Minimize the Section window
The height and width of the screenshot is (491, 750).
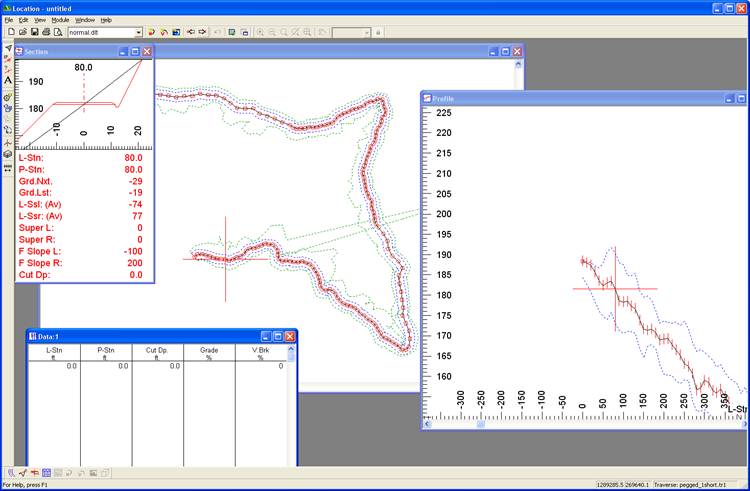coord(123,52)
